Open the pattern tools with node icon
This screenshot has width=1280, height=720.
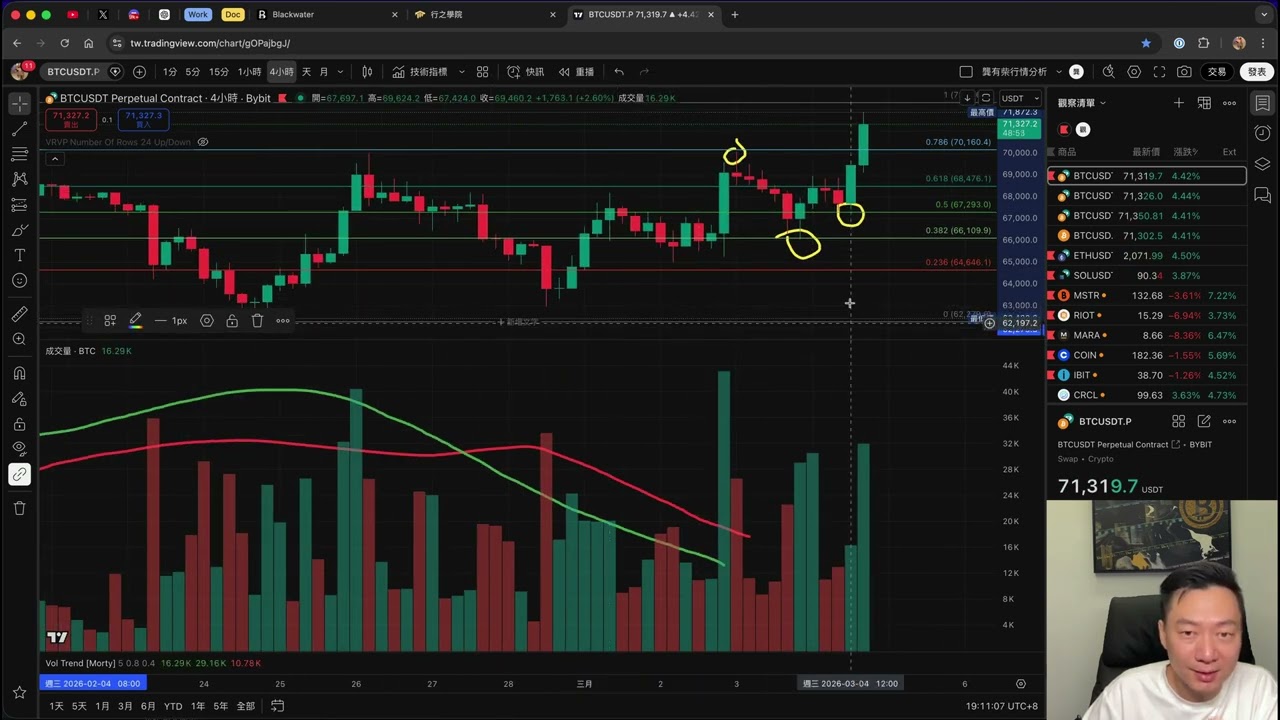(19, 179)
